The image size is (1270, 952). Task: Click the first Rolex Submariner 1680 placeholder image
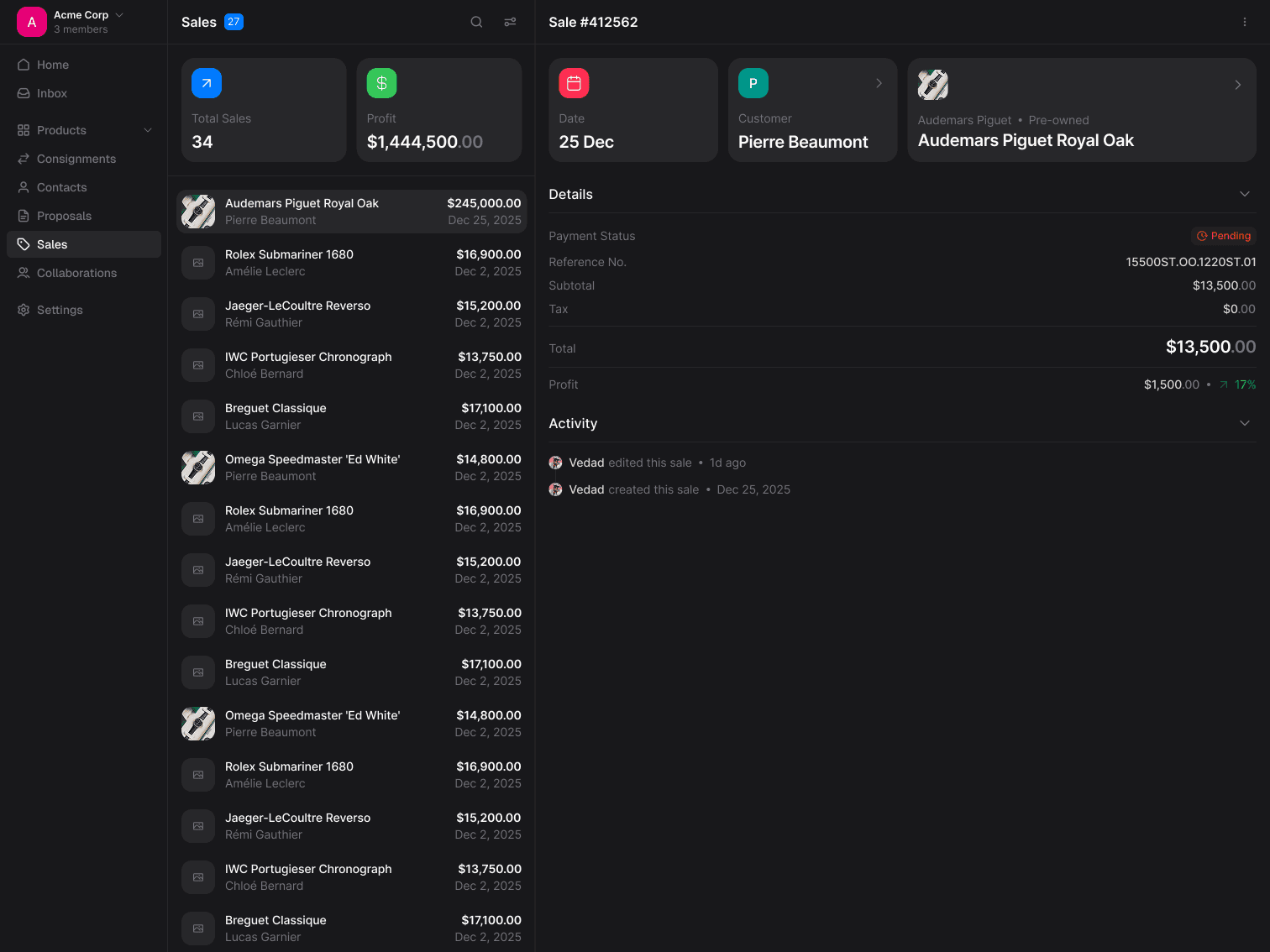pos(198,263)
